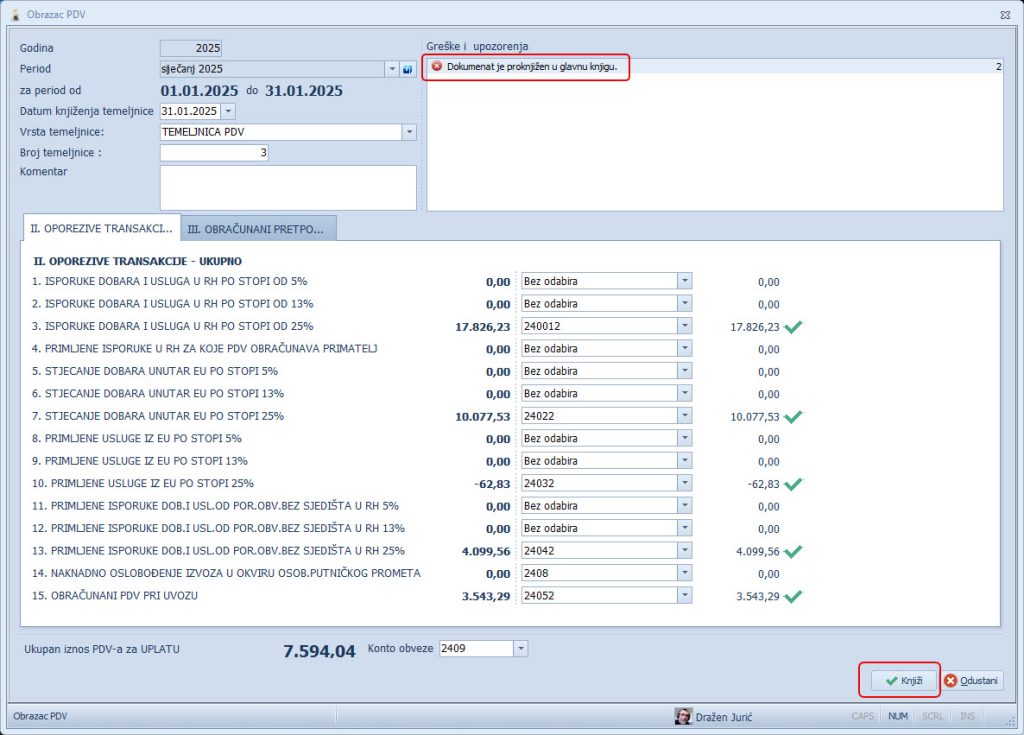Click the Broj temeljnice input field
Image resolution: width=1024 pixels, height=735 pixels.
[214, 153]
